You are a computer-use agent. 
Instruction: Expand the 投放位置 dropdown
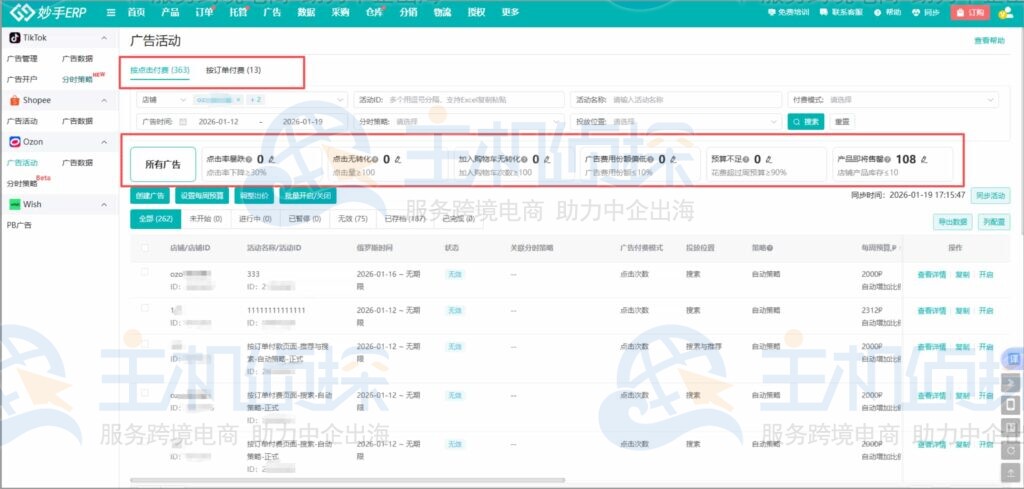coord(678,121)
